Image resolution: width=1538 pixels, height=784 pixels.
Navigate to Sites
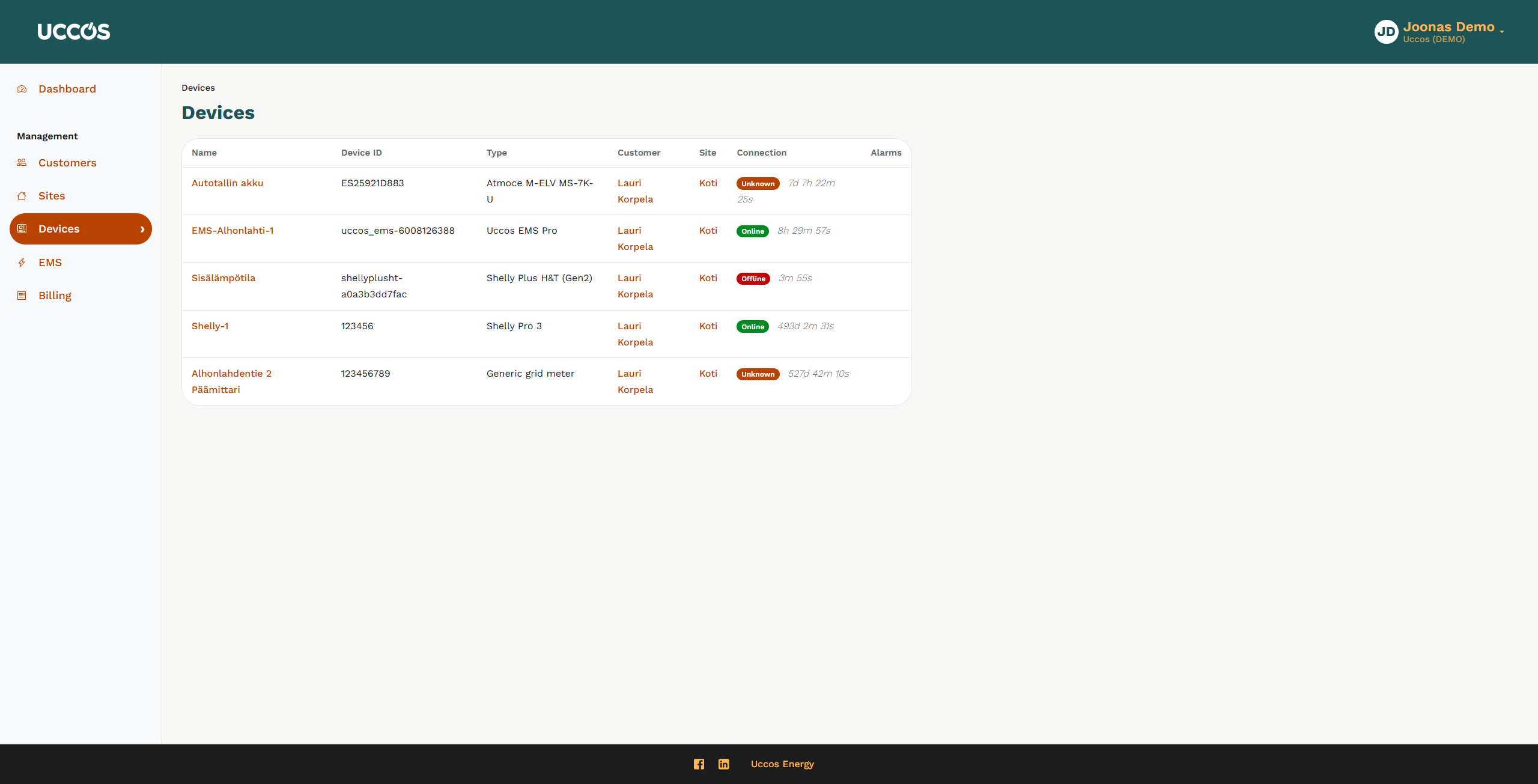[52, 196]
